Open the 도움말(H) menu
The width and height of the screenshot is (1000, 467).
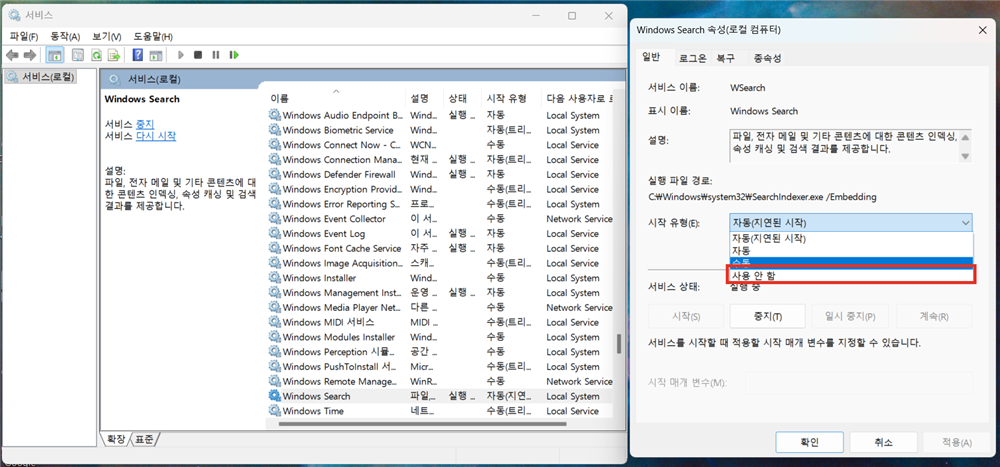153,36
